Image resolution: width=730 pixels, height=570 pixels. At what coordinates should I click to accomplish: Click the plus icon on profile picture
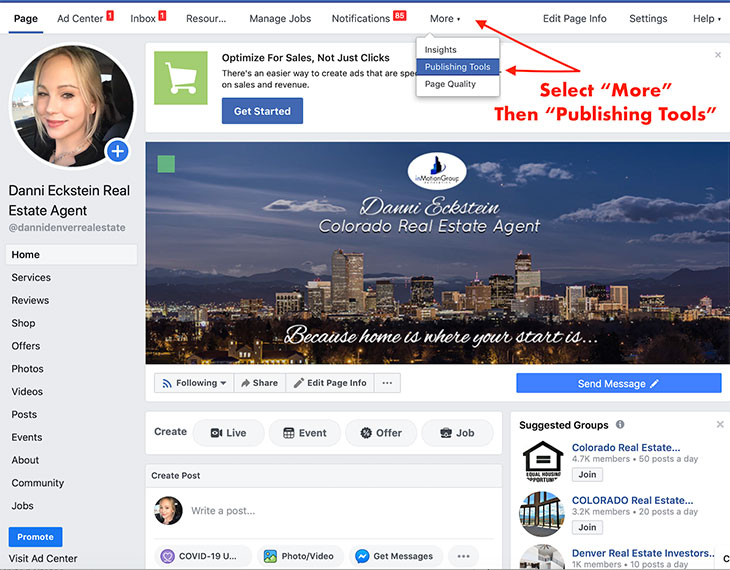118,151
